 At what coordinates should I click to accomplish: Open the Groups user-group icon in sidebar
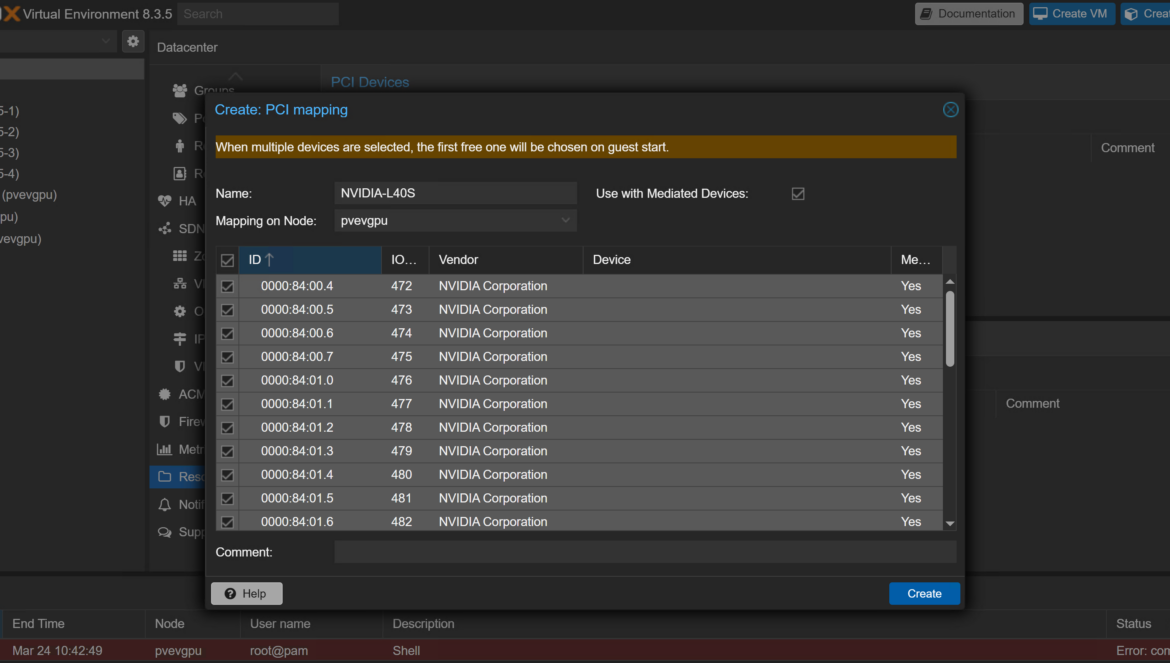point(180,90)
